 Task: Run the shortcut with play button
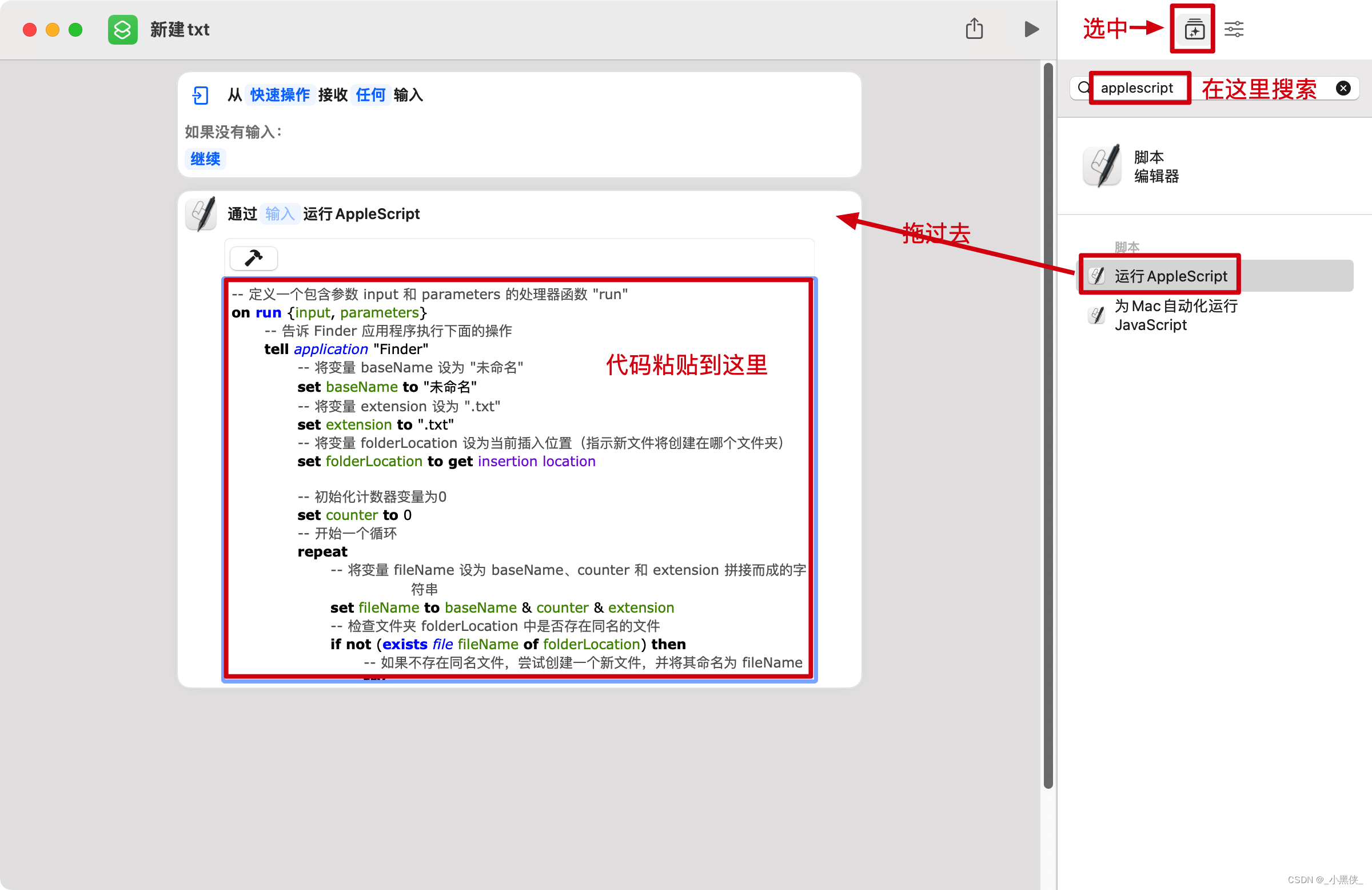point(1031,29)
